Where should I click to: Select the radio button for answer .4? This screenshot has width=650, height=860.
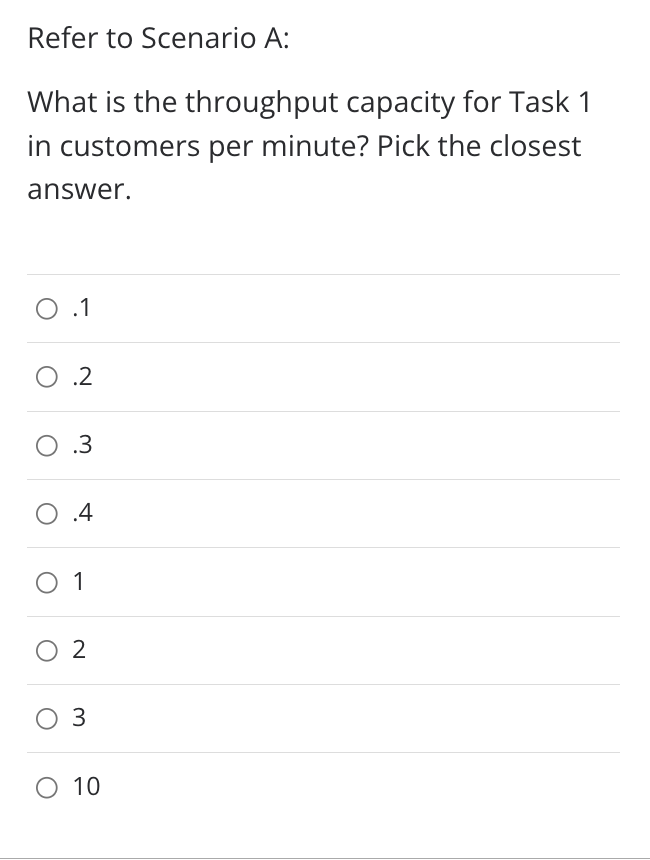tap(46, 514)
